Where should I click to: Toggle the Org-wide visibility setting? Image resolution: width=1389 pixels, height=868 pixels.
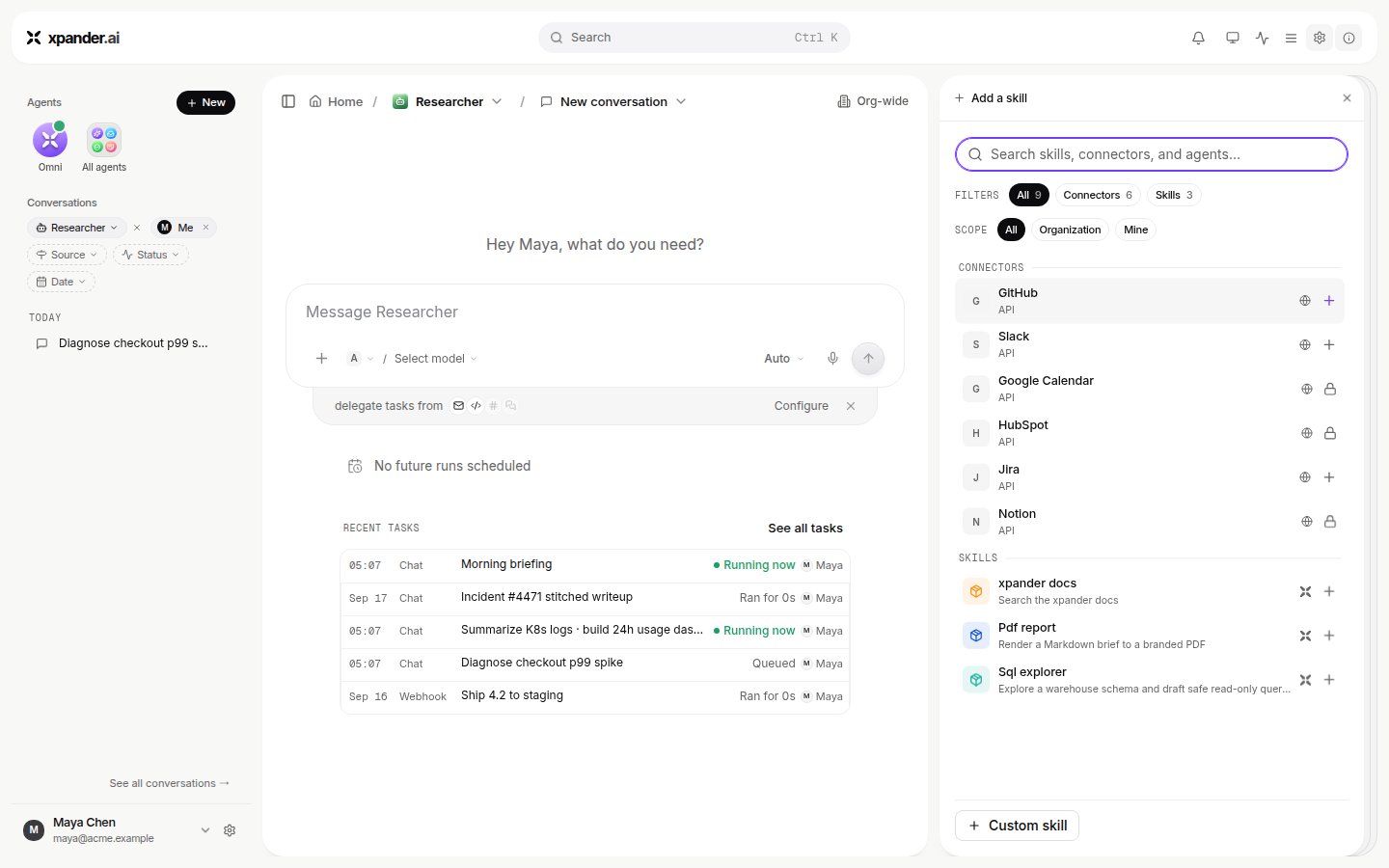[873, 101]
